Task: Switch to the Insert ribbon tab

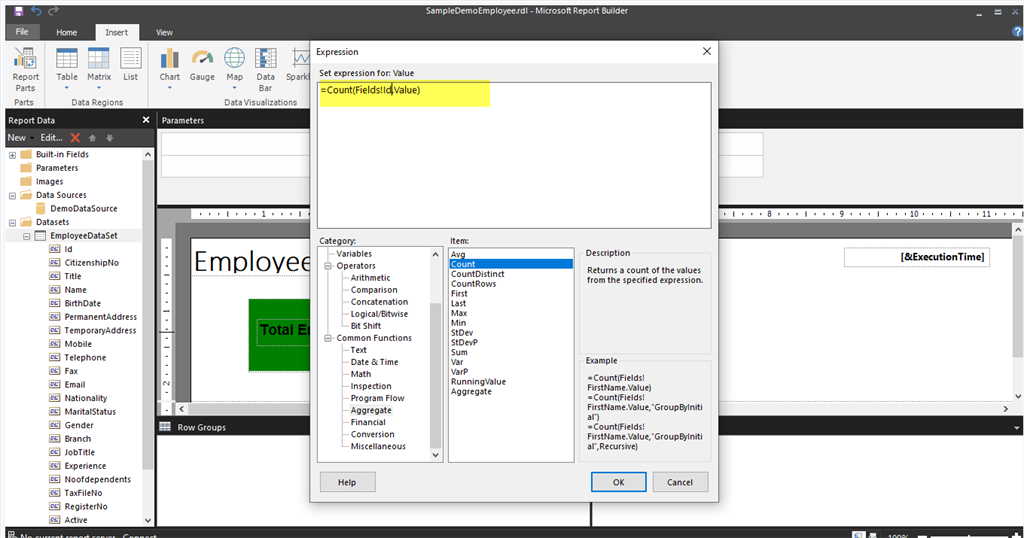Action: (116, 32)
